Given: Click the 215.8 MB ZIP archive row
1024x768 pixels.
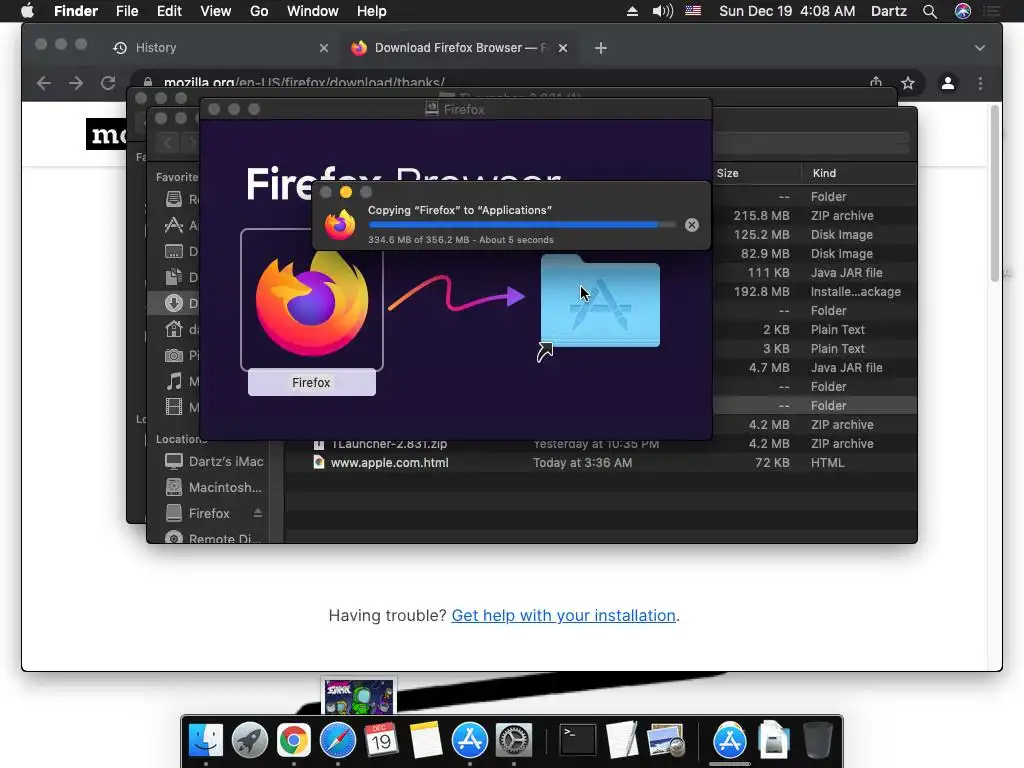Looking at the screenshot, I should pyautogui.click(x=814, y=216).
